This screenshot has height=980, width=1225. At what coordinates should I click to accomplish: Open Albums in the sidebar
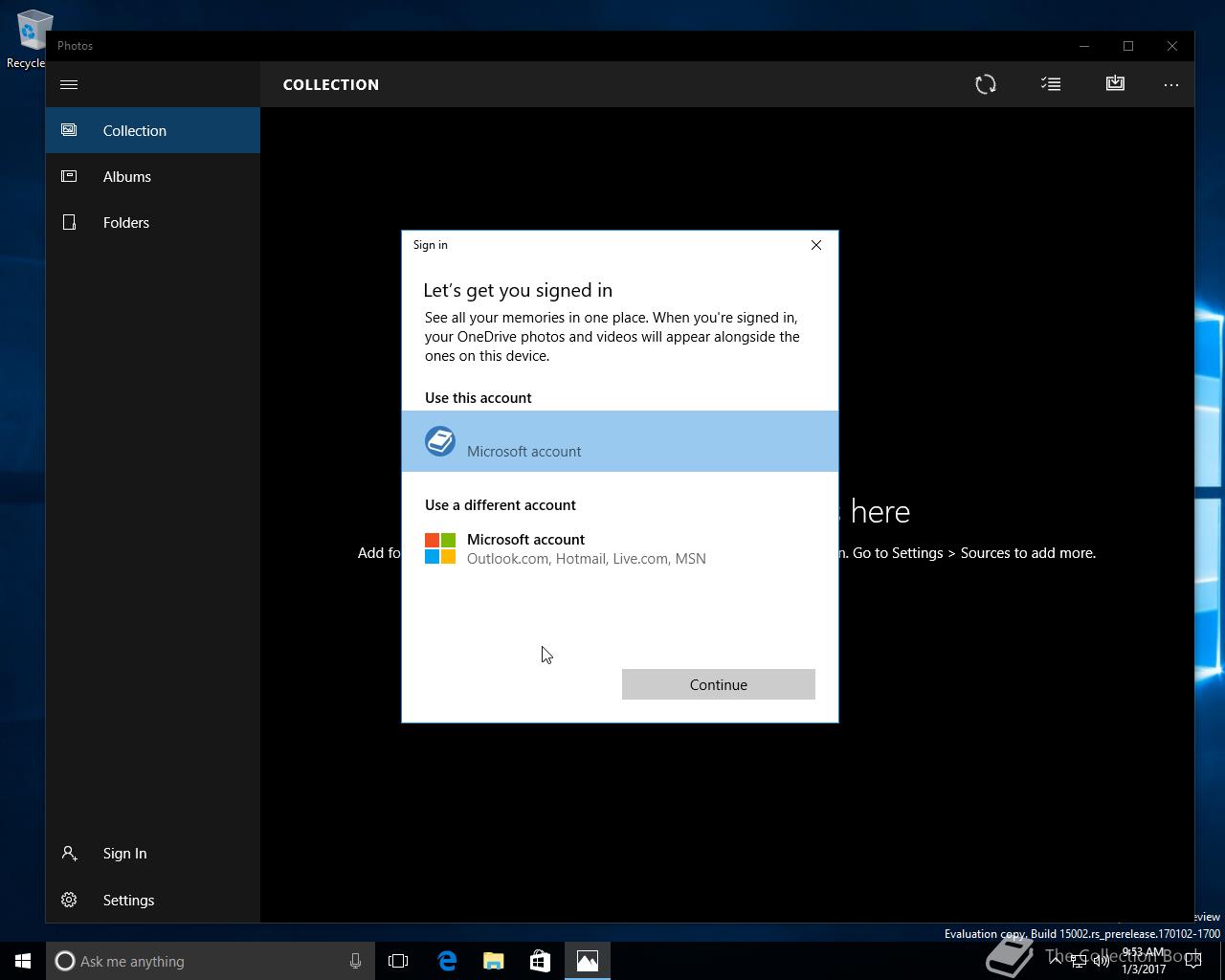coord(153,176)
